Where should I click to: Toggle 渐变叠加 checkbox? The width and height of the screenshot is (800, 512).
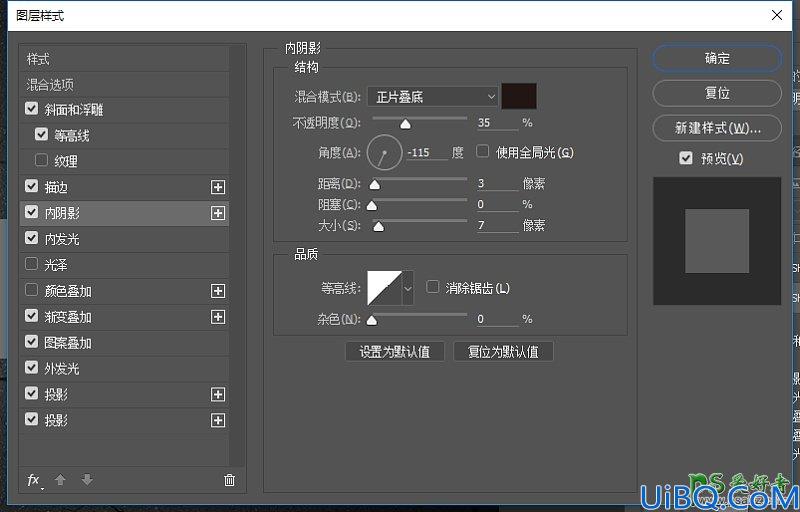coord(32,316)
